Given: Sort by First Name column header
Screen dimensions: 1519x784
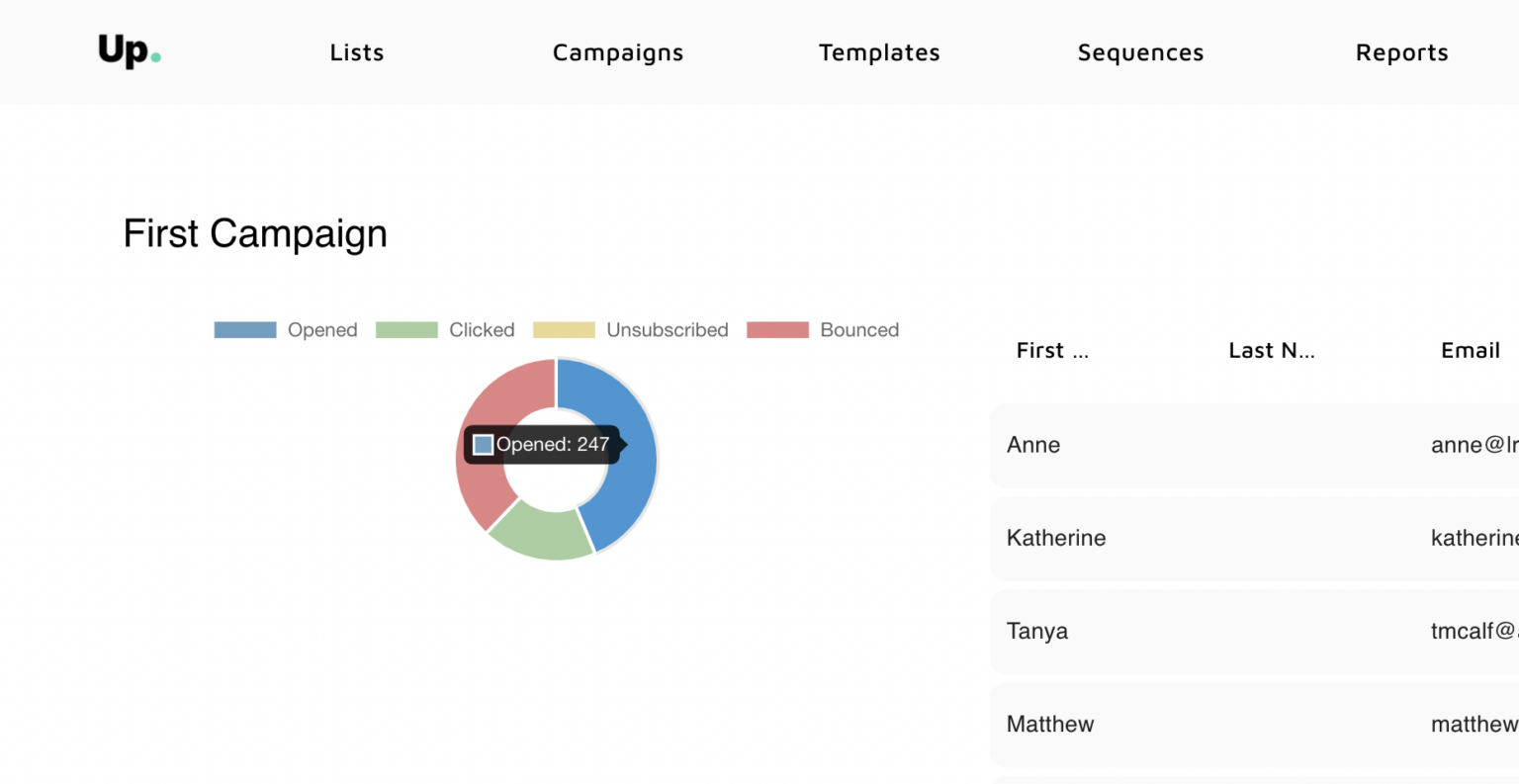Looking at the screenshot, I should click(x=1052, y=351).
